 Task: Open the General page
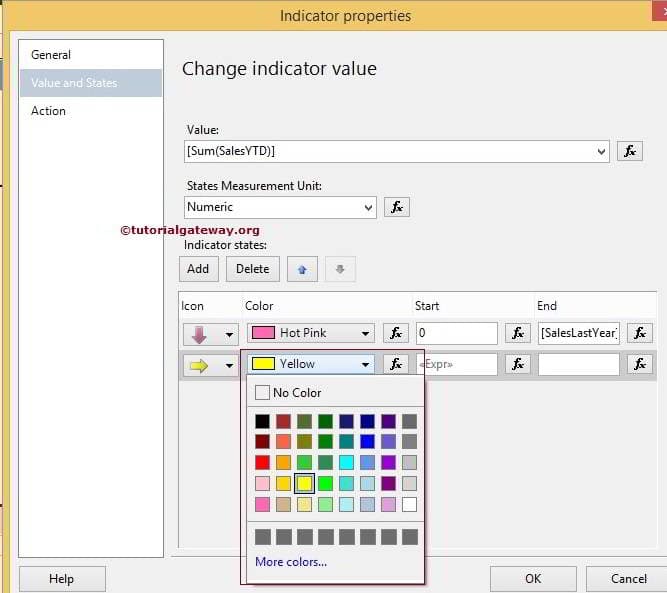[x=51, y=55]
